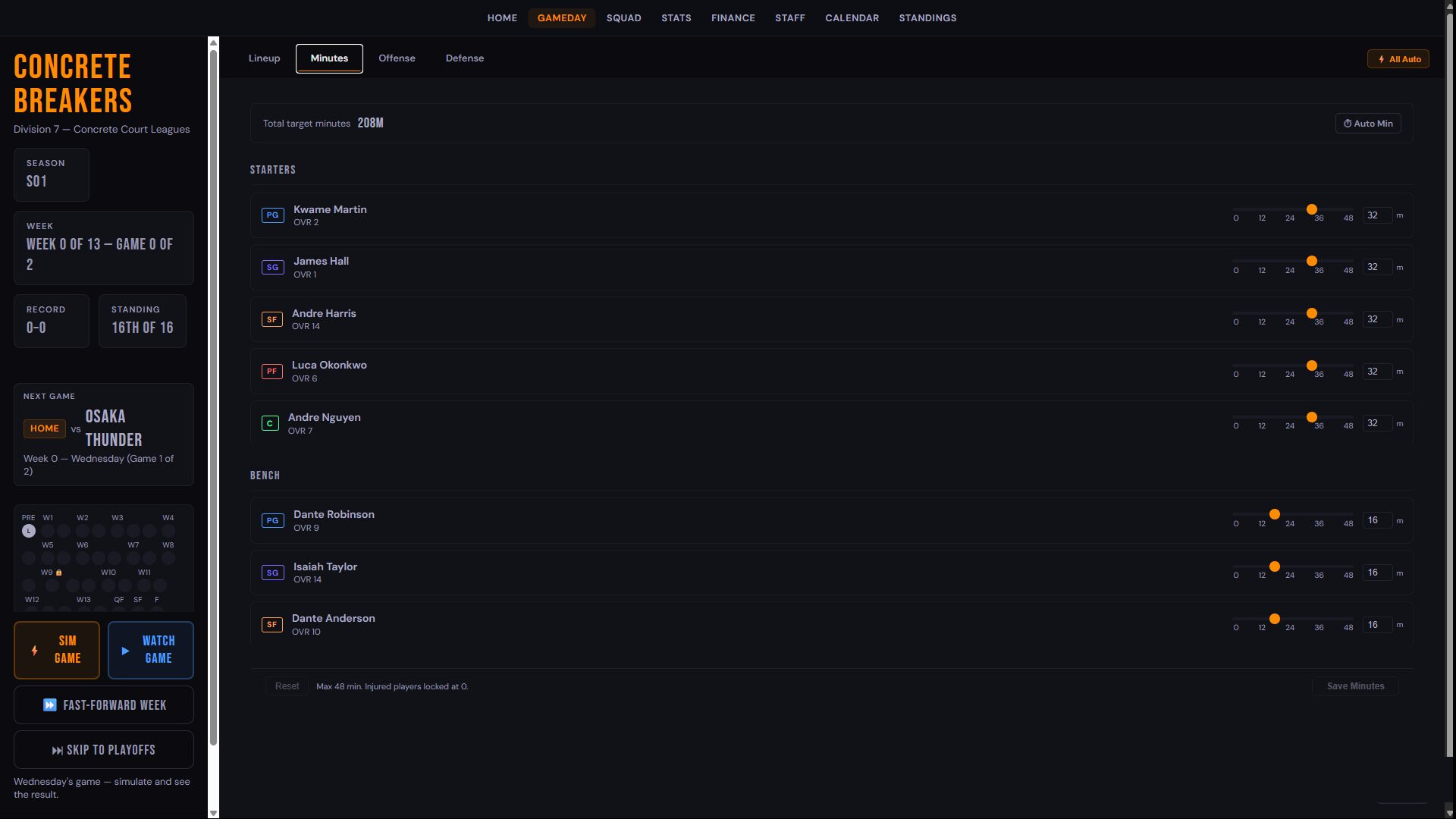Click the Auto Min timer button

(1368, 124)
